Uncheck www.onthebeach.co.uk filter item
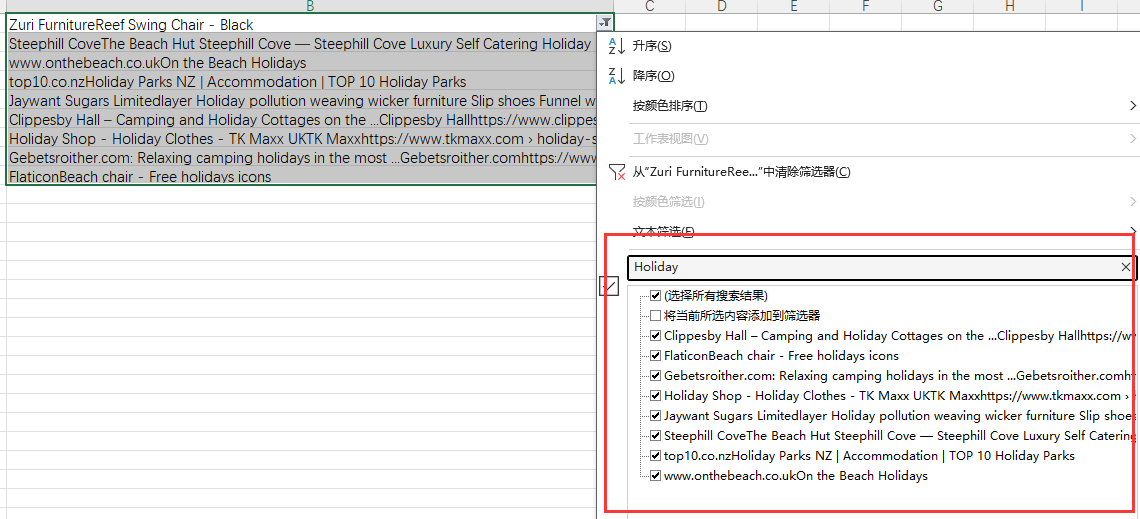The image size is (1140, 519). pos(656,476)
